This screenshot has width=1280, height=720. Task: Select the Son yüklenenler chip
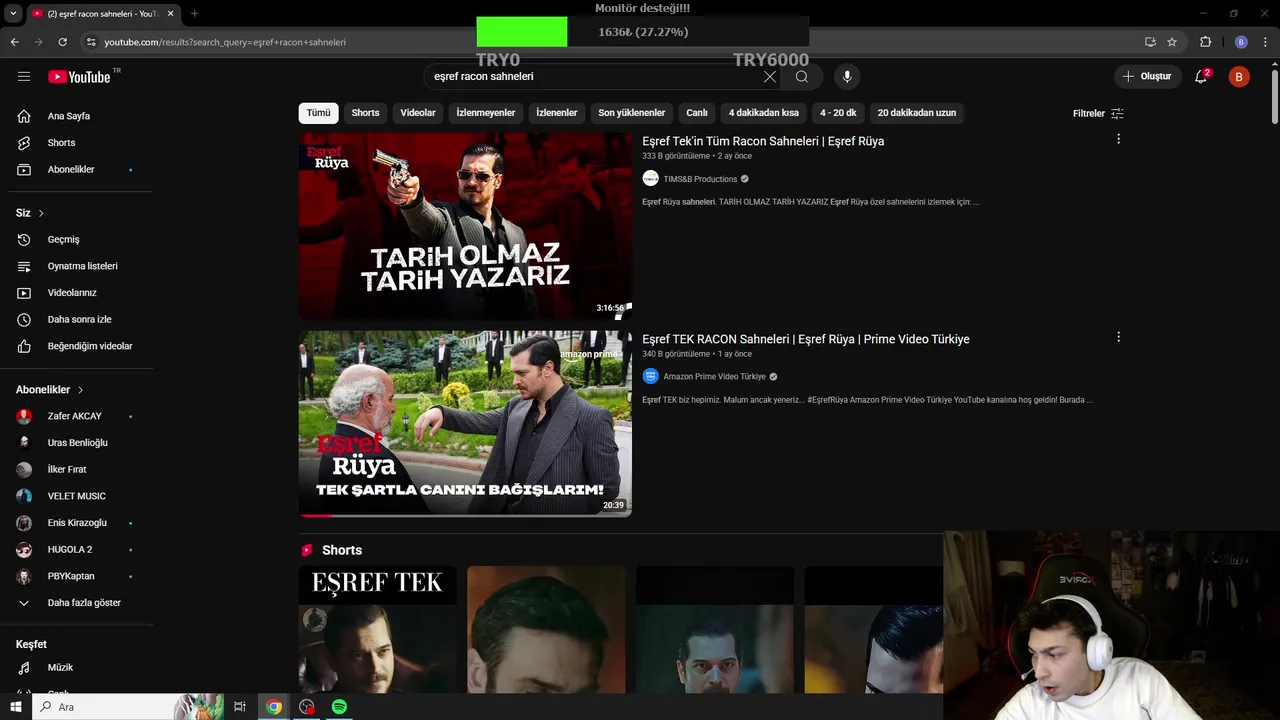(x=632, y=113)
